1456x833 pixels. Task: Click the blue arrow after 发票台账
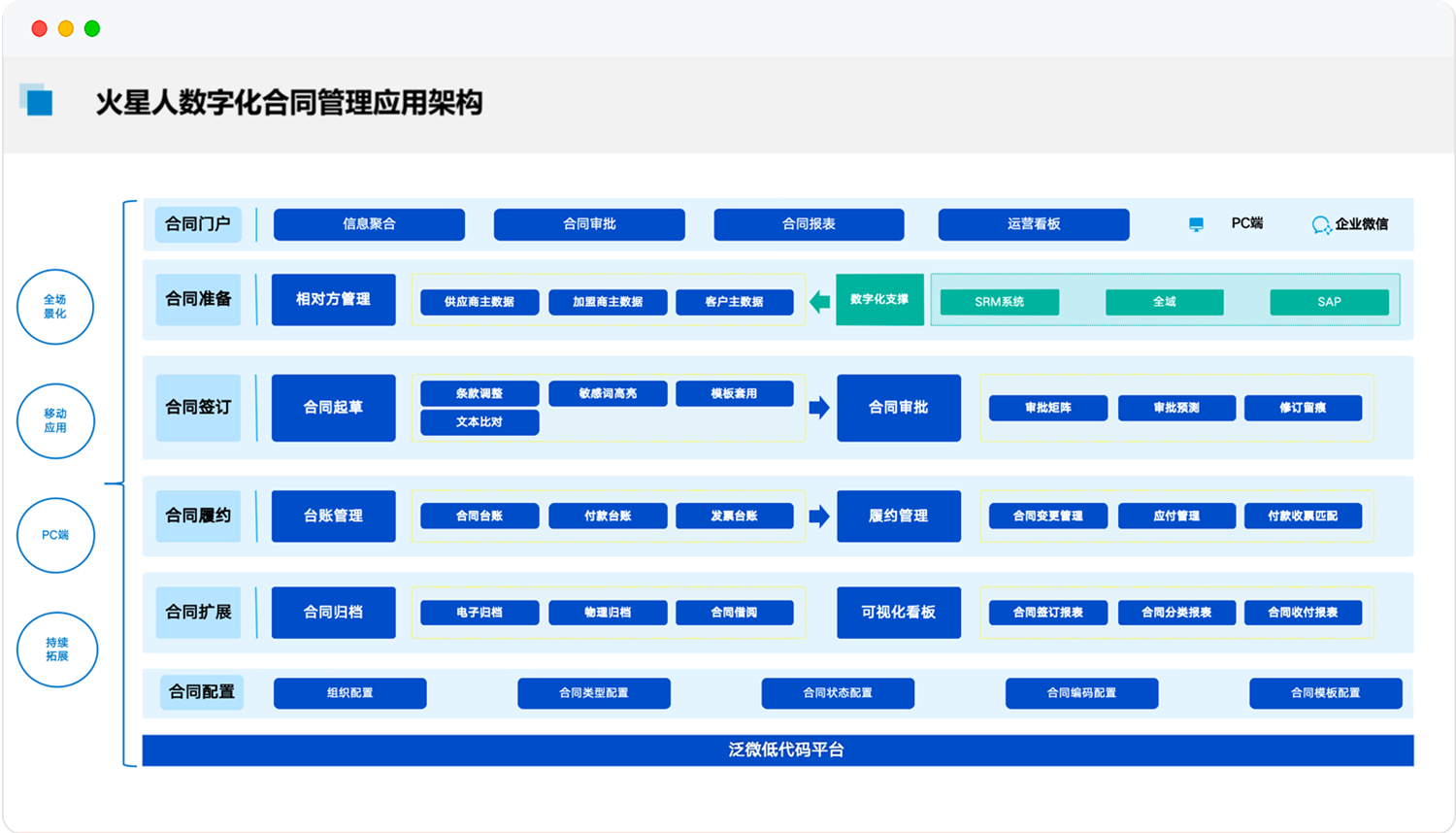pos(820,516)
